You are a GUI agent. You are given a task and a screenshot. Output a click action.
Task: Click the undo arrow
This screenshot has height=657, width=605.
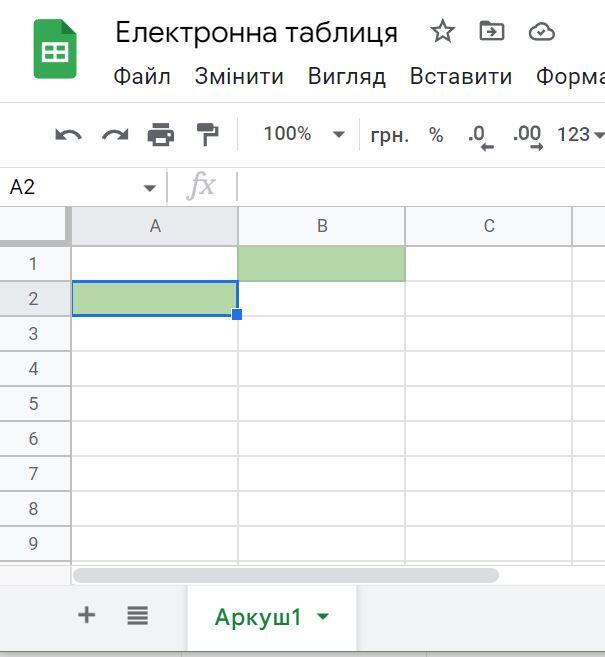tap(68, 135)
